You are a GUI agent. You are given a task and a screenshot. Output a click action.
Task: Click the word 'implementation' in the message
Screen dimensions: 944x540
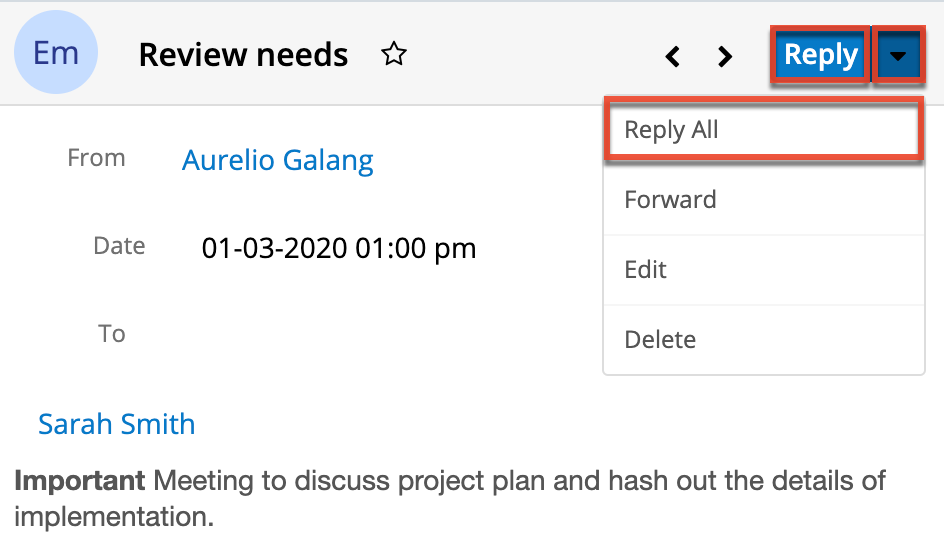tap(112, 517)
